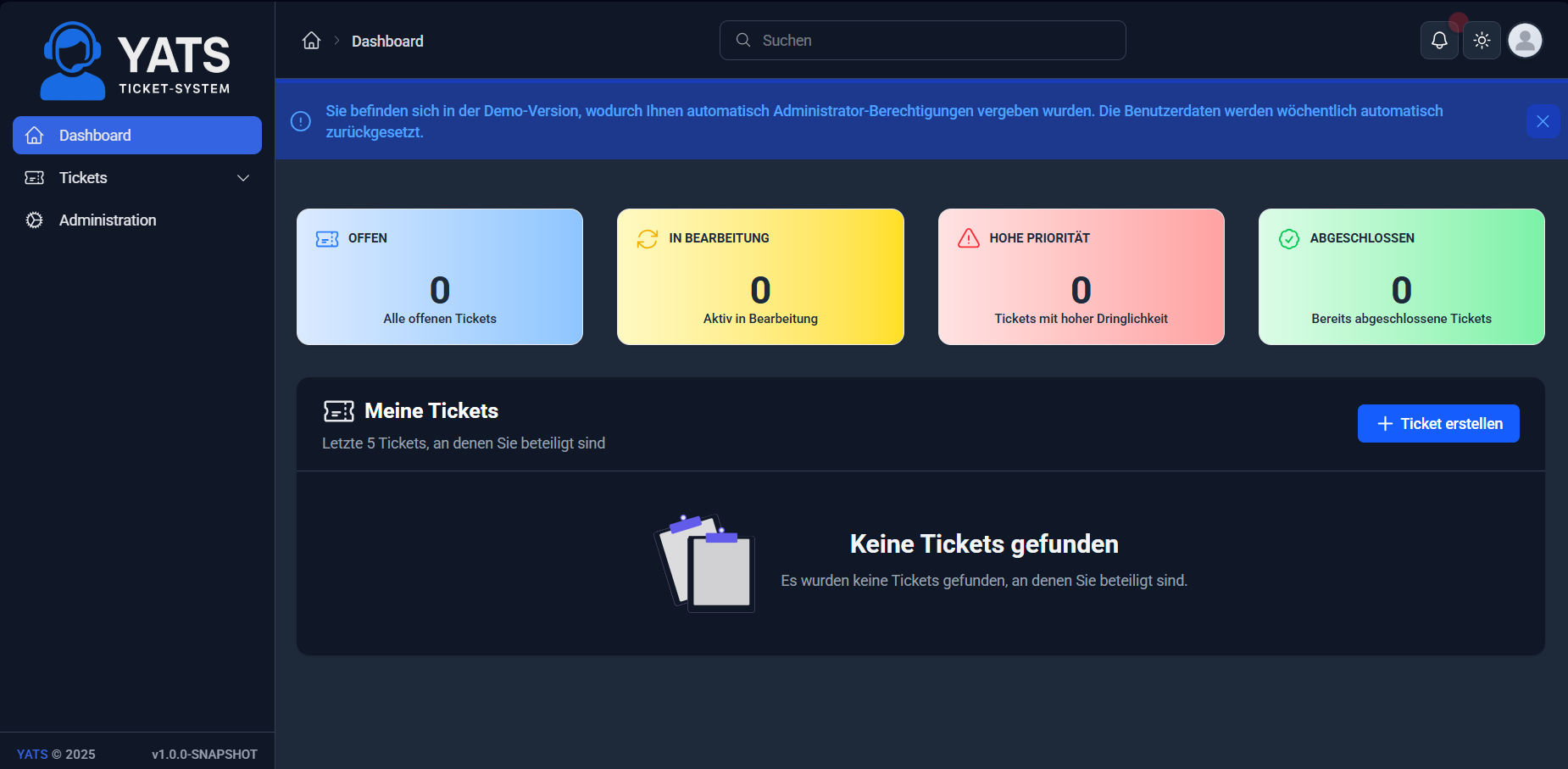
Task: Click the Administration gear icon
Action: 34,220
